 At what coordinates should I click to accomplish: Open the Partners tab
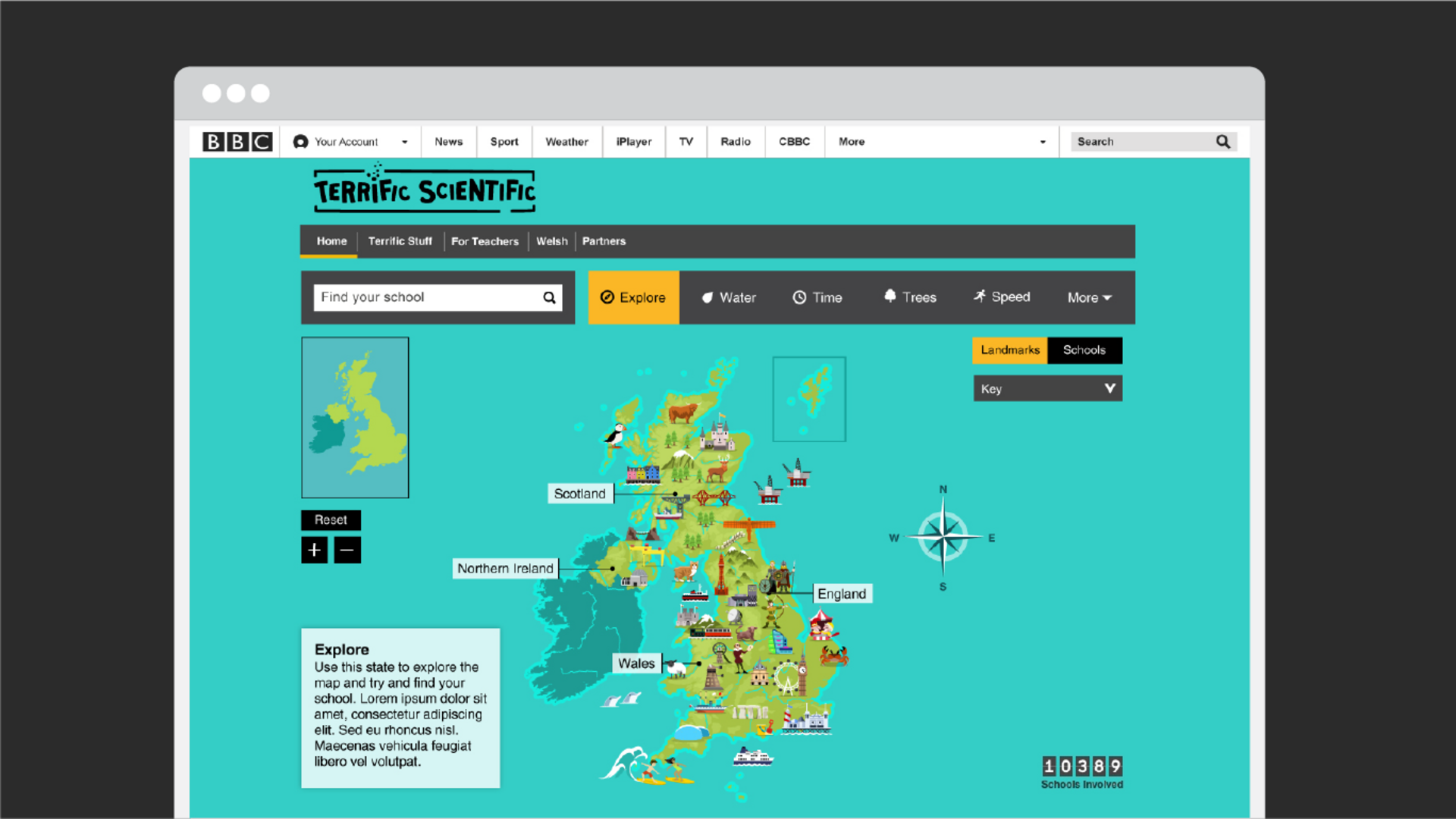(x=604, y=241)
